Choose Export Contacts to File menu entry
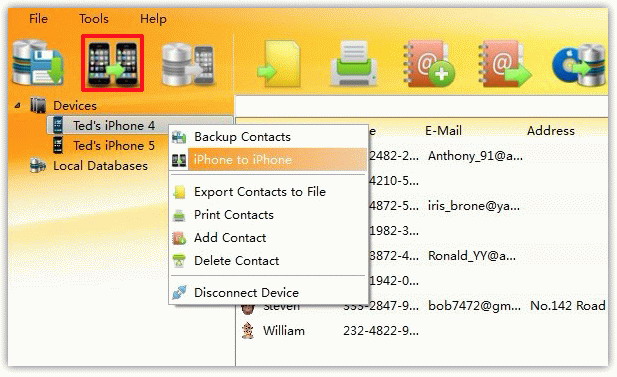 tap(268, 192)
